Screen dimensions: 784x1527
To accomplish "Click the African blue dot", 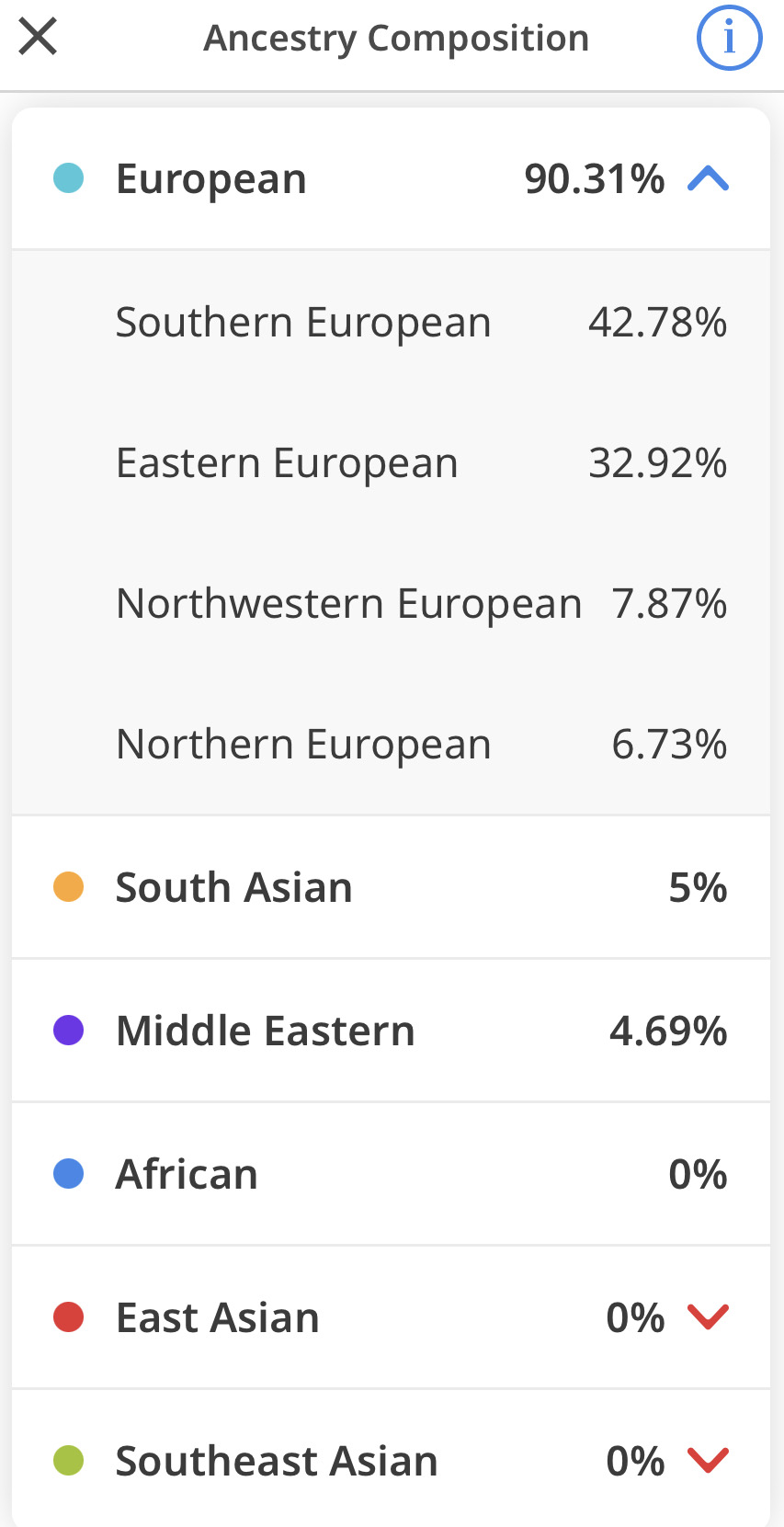I will pyautogui.click(x=69, y=1174).
